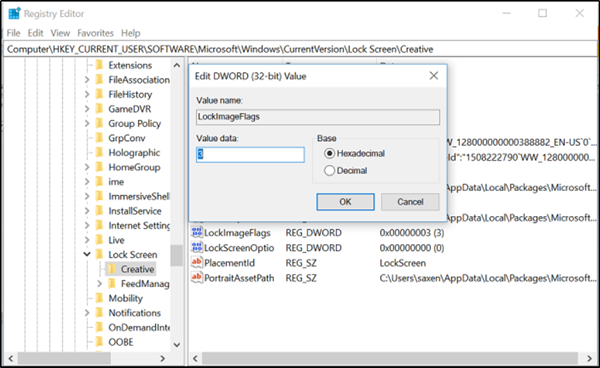Screen dimensions: 600x368
Task: Close the Edit DWORD dialog with X
Action: pyautogui.click(x=434, y=76)
